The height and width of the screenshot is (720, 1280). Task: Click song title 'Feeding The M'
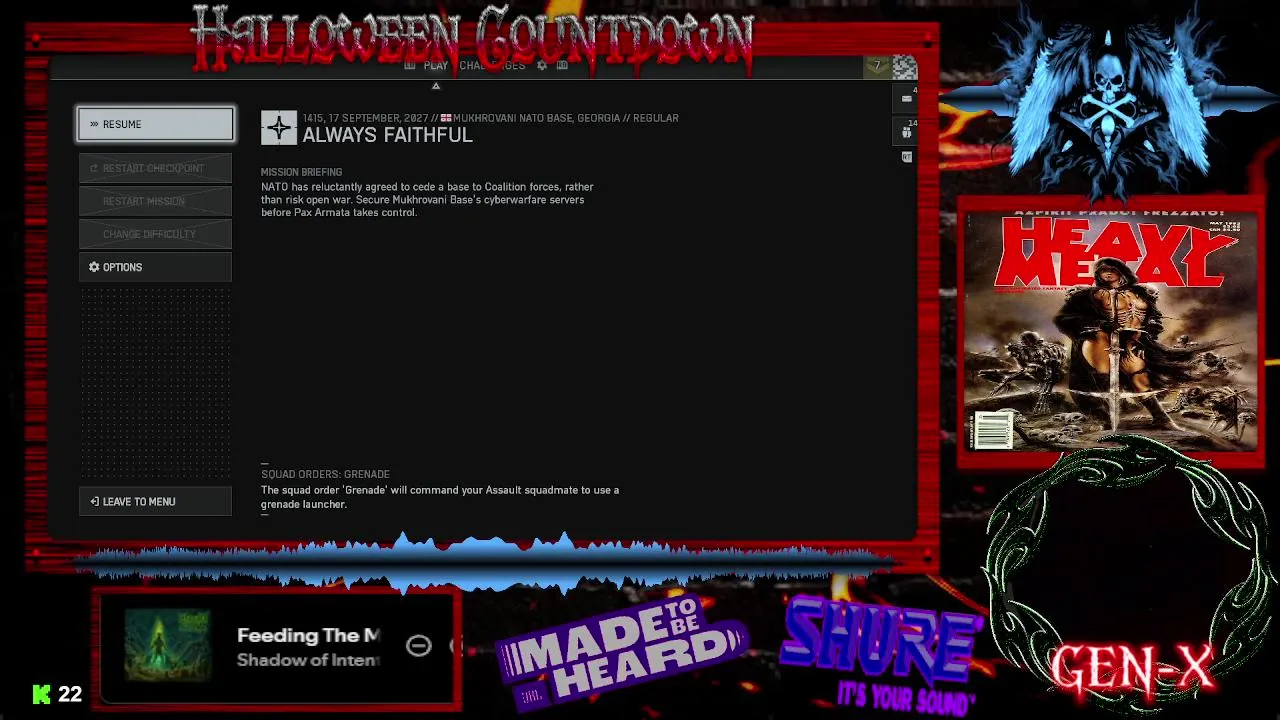(x=308, y=635)
